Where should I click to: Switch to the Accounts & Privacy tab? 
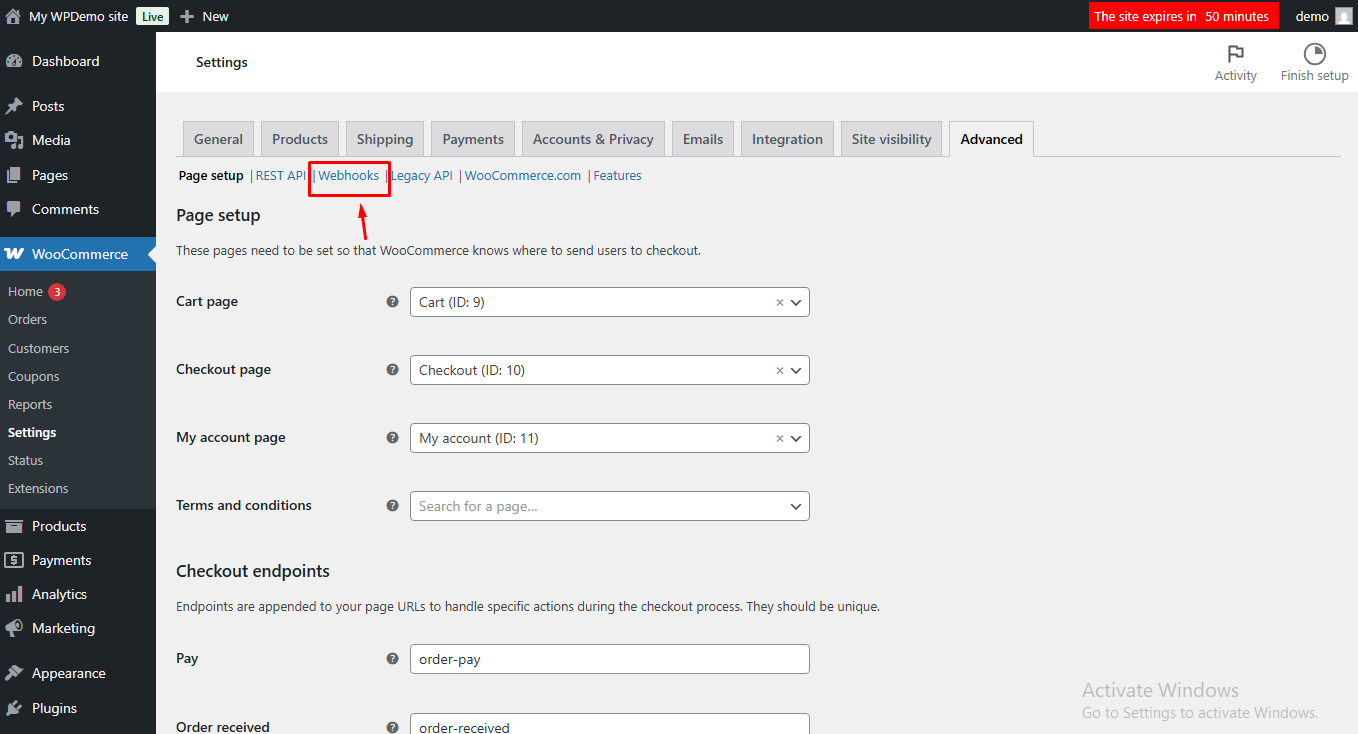click(x=592, y=139)
